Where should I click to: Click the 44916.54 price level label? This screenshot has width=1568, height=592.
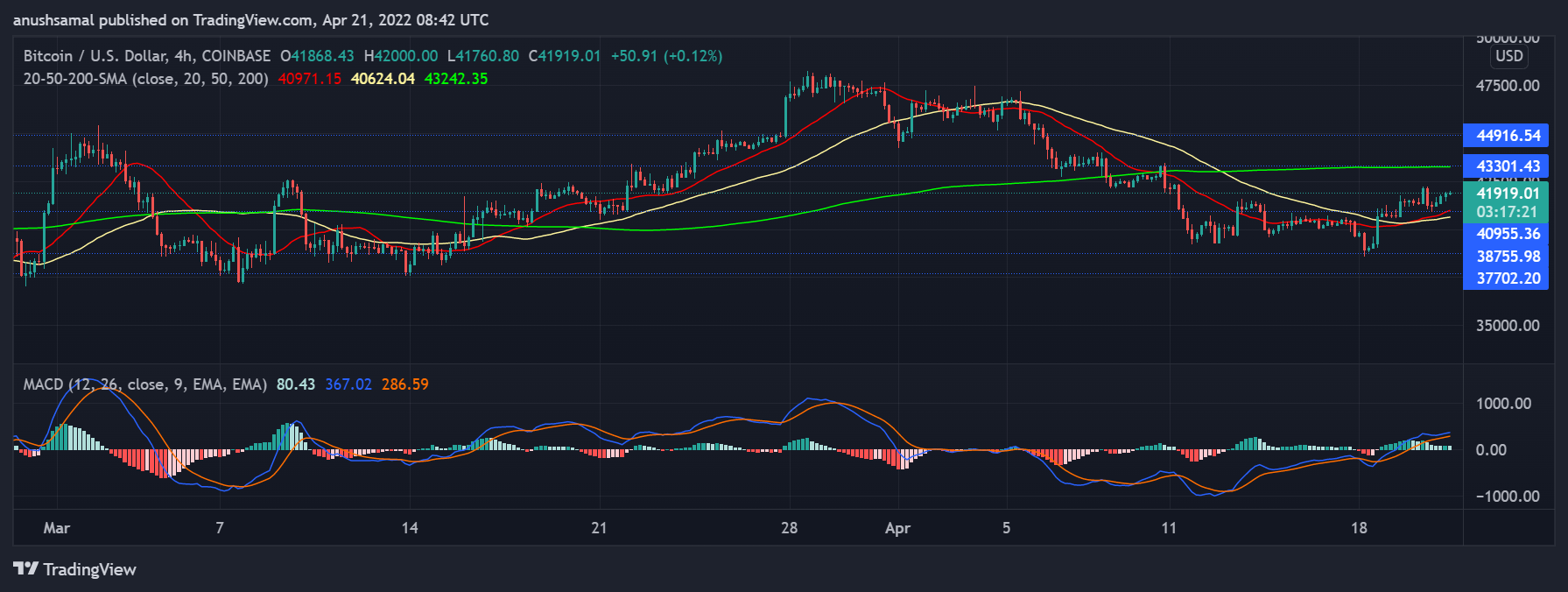click(x=1506, y=136)
